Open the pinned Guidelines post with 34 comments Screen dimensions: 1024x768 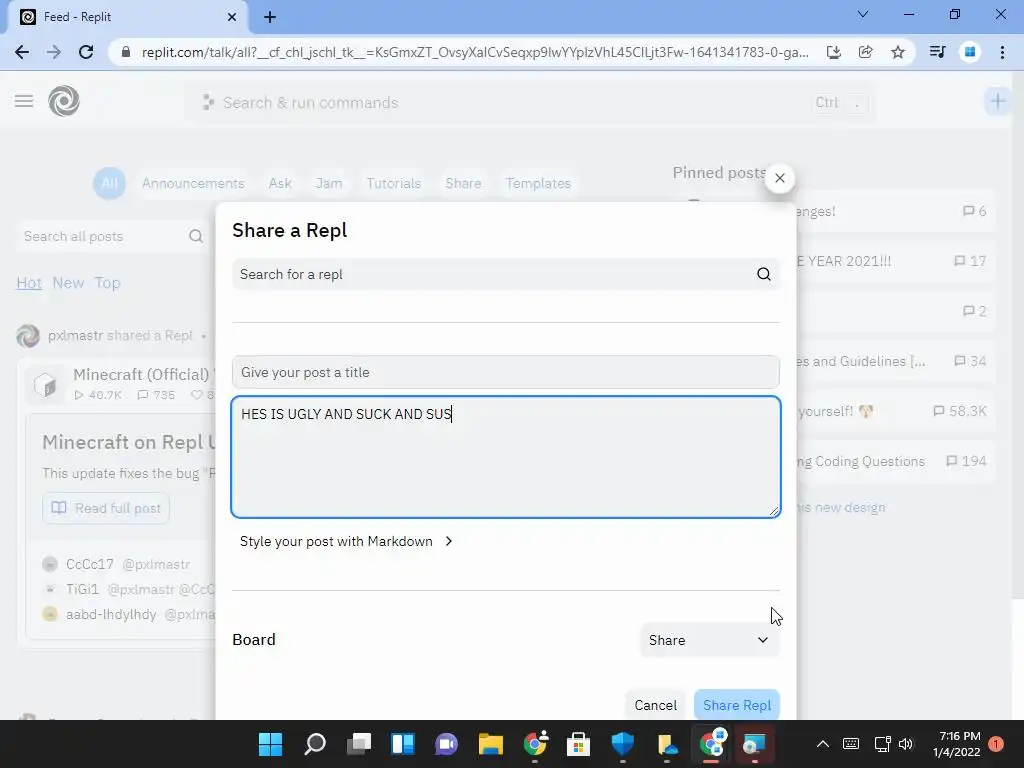(x=895, y=361)
